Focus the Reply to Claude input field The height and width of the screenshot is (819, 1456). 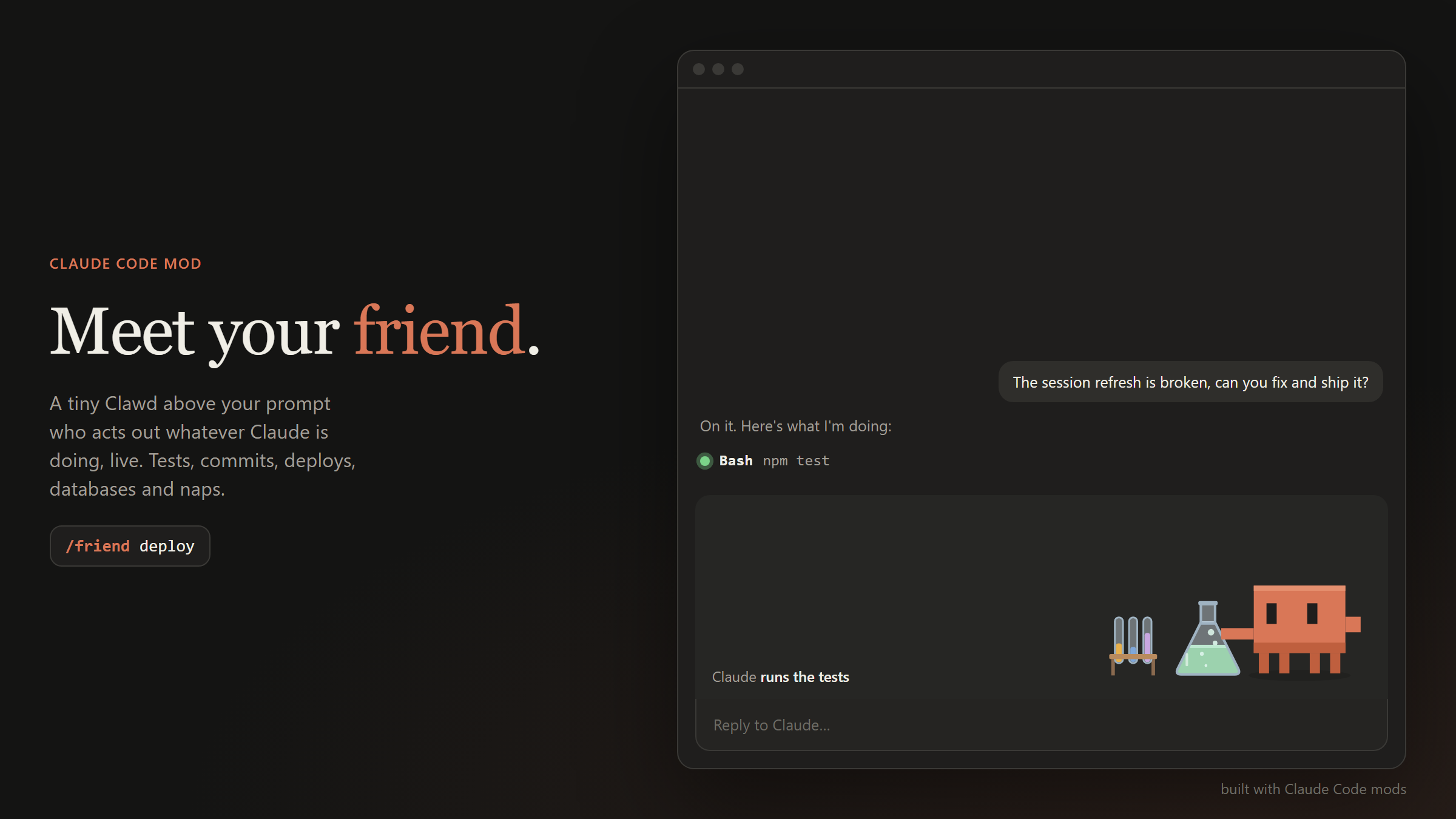1041,725
